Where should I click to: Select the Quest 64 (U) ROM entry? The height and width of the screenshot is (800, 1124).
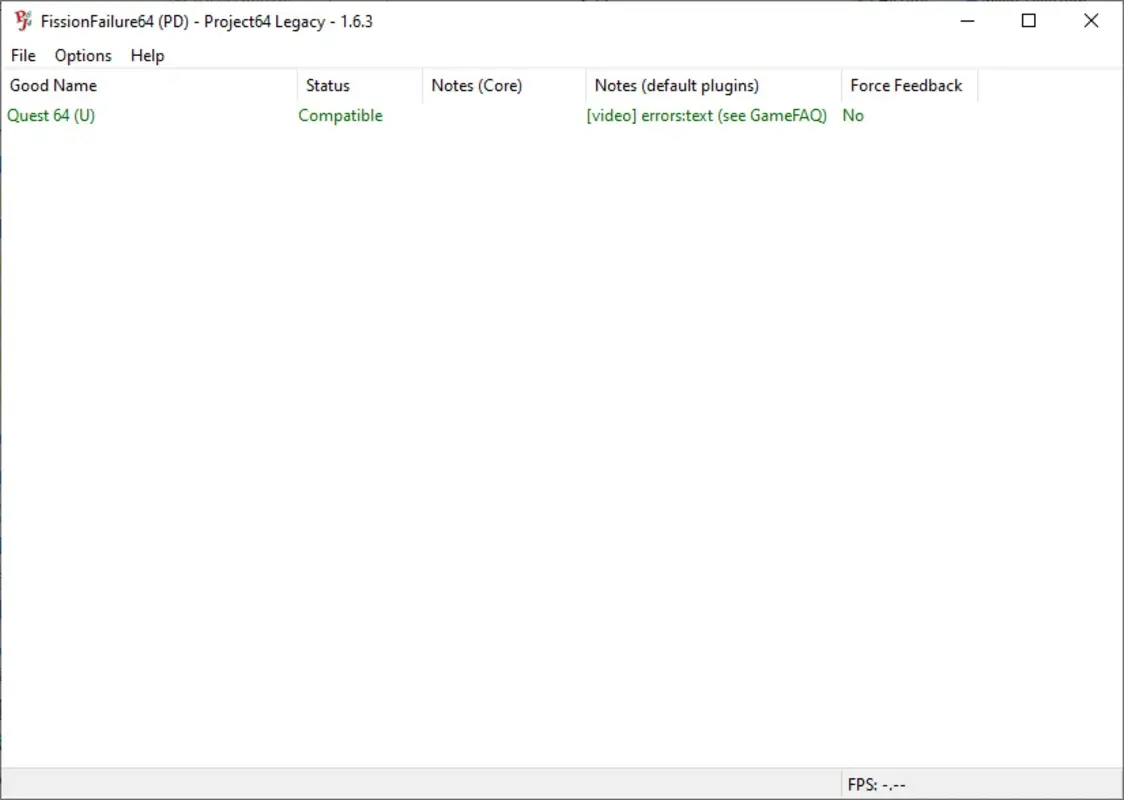coord(50,115)
